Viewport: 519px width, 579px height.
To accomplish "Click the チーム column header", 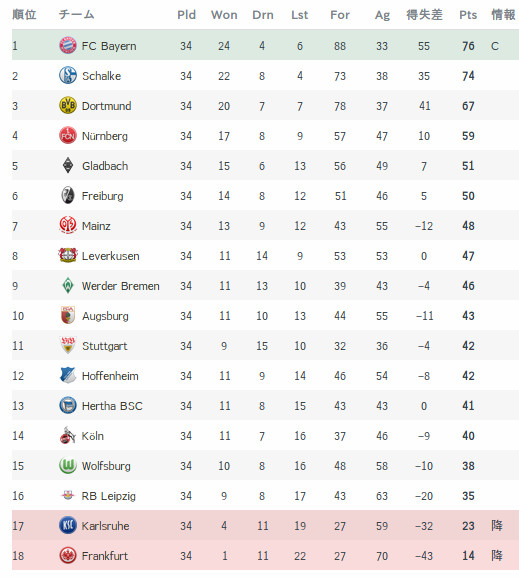I will 76,14.
